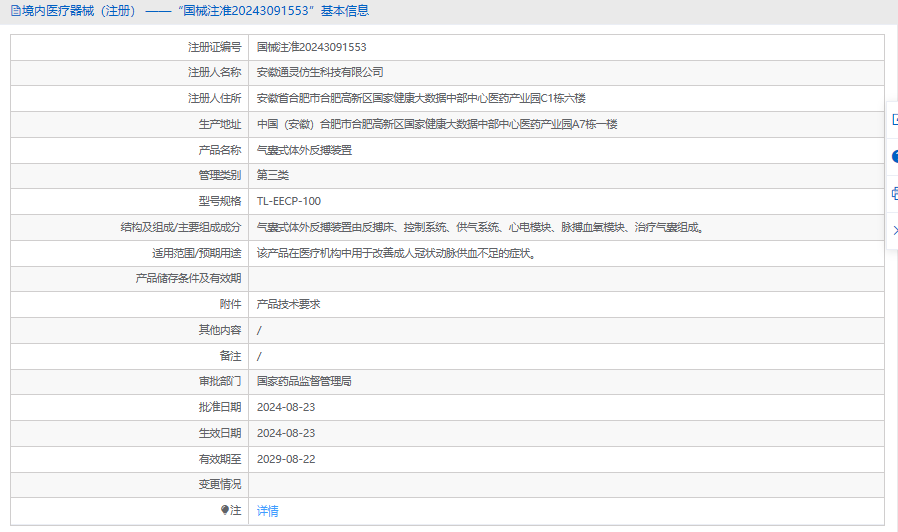Click the 变更情况 label cell

point(129,484)
